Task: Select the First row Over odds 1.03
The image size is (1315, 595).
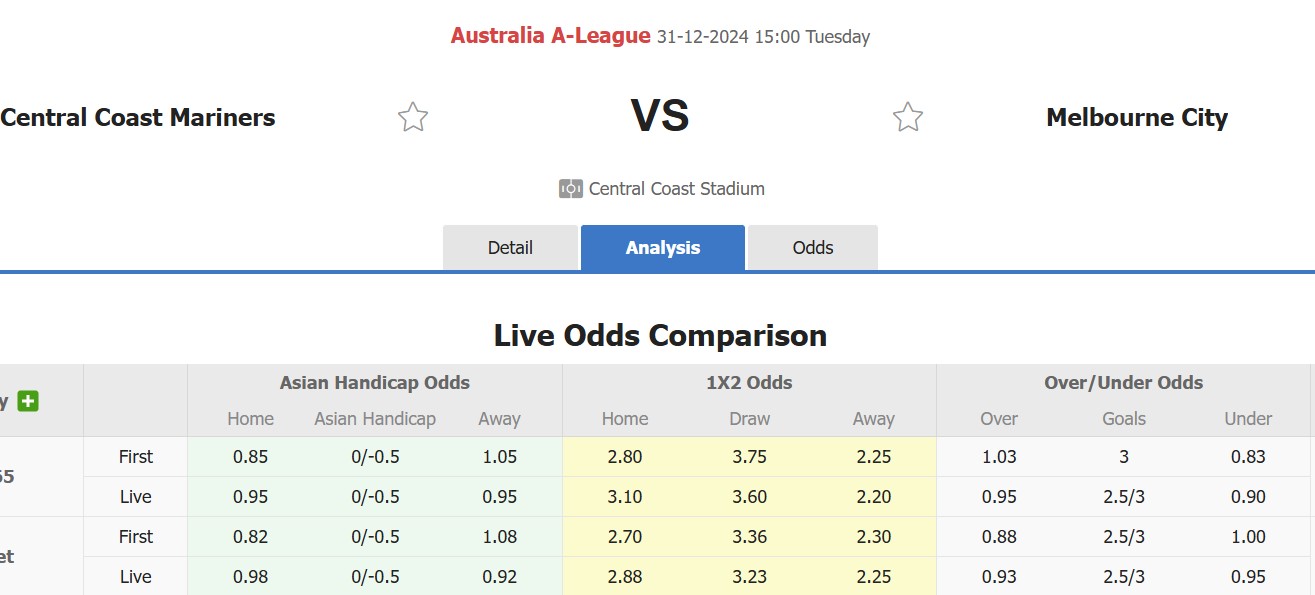Action: pos(999,456)
